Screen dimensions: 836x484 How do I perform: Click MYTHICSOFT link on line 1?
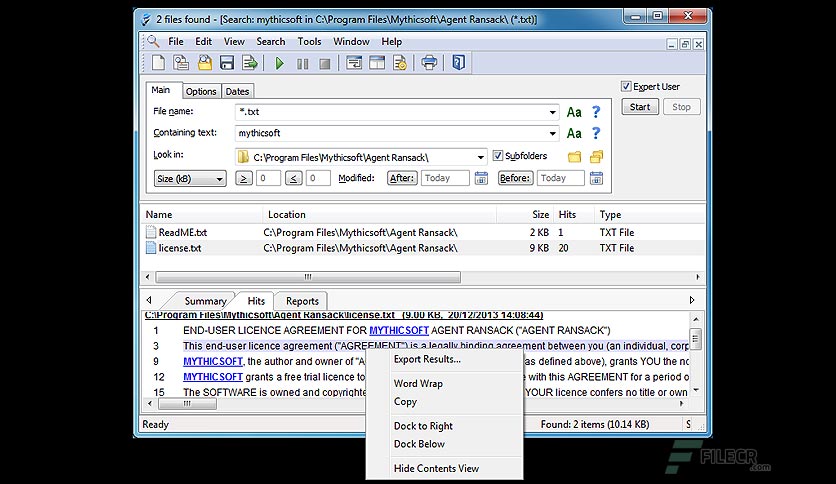pyautogui.click(x=399, y=330)
